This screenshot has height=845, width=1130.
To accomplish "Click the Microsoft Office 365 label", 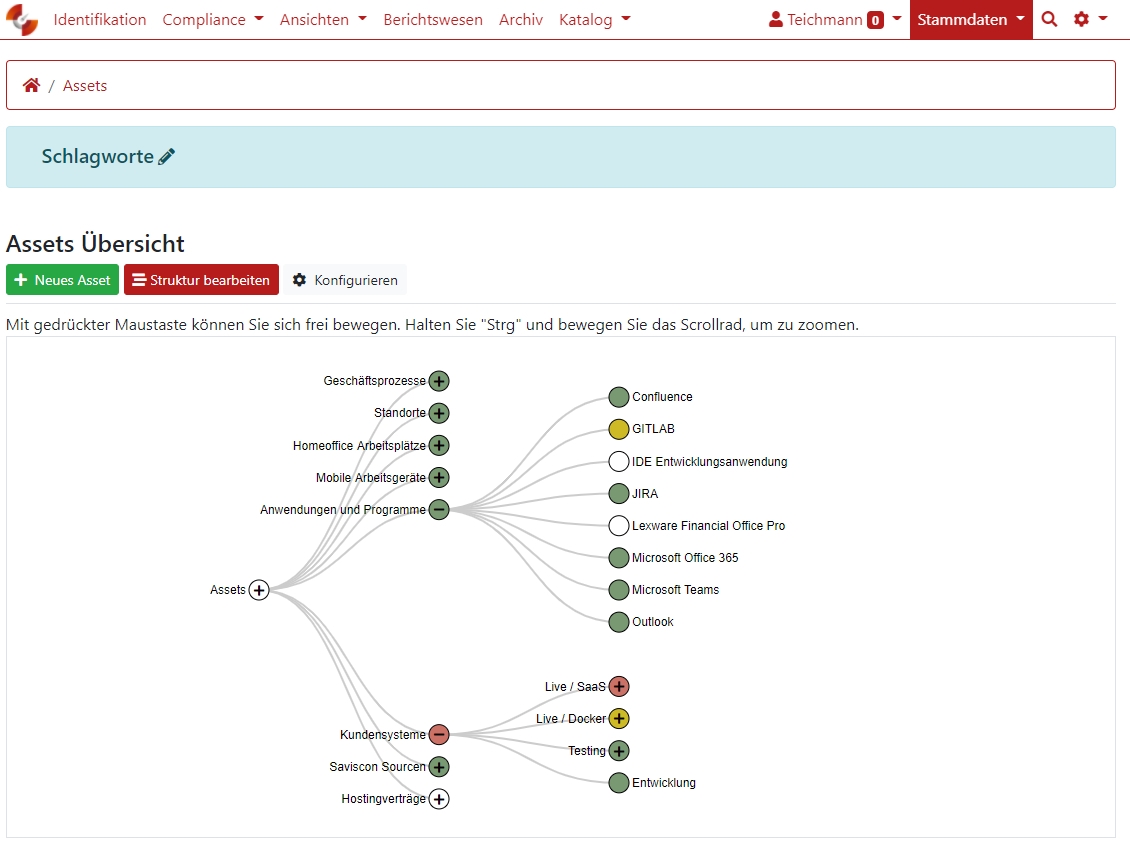I will coord(685,558).
